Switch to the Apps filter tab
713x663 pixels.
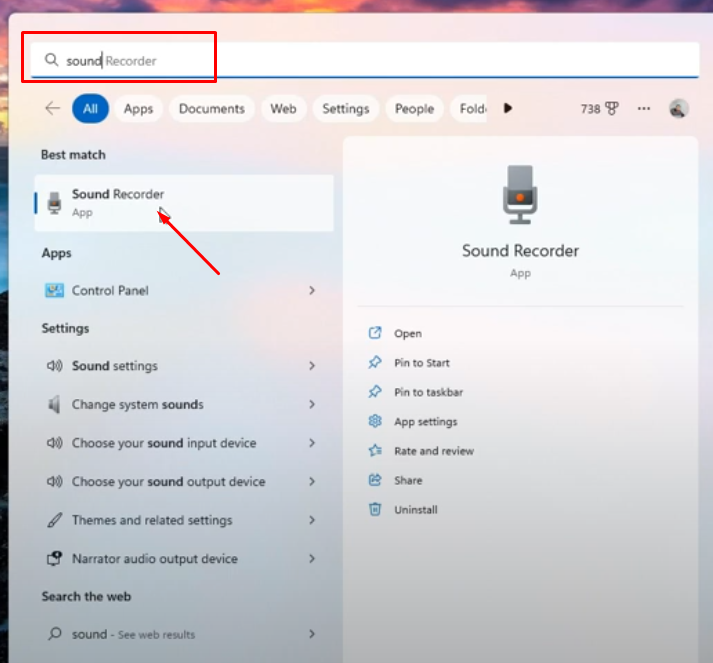138,109
